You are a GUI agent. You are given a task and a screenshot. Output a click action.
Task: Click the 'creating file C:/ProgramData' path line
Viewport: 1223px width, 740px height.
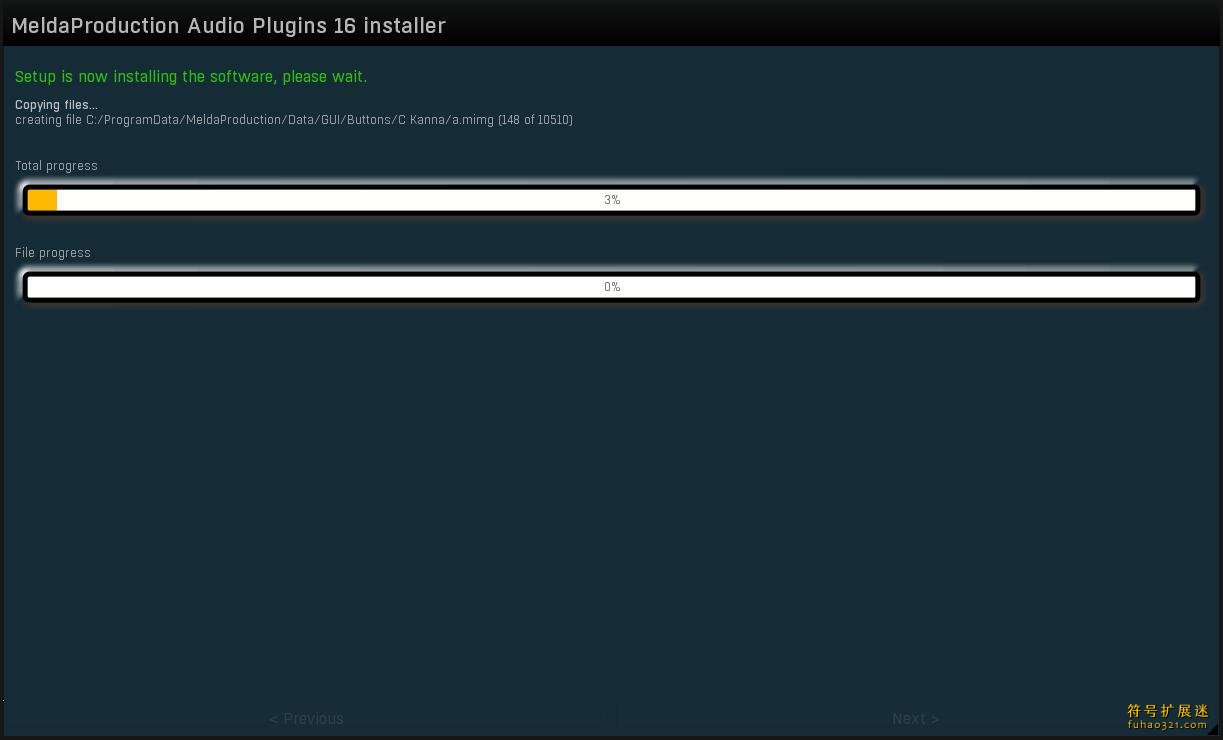[294, 120]
